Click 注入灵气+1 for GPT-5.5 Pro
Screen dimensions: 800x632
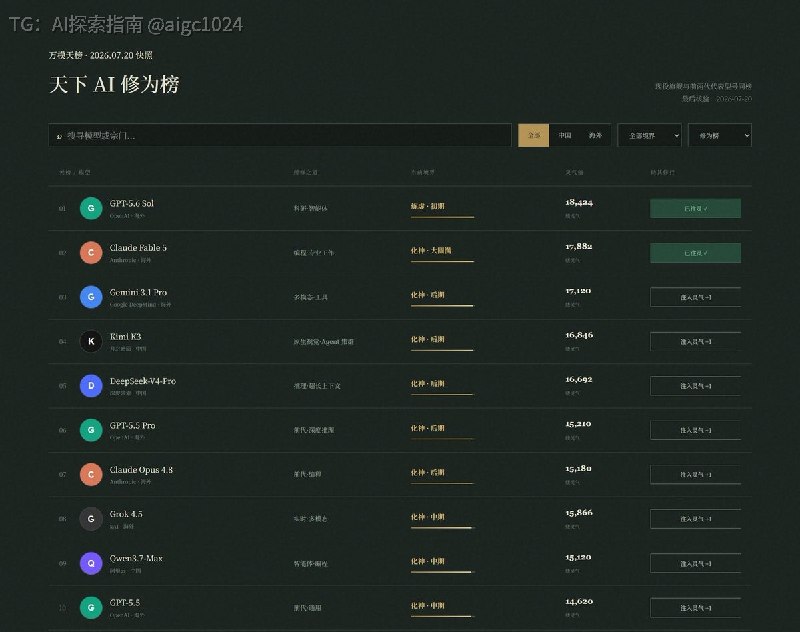click(x=695, y=430)
